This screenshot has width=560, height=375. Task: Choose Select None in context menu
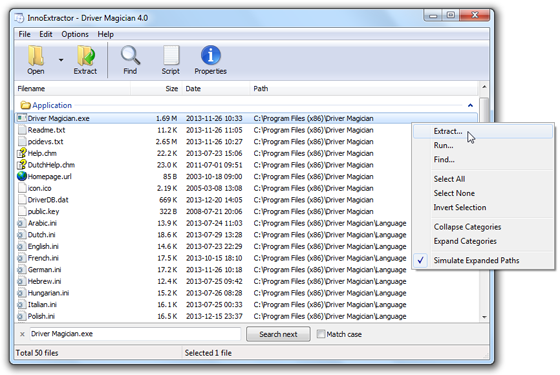[x=483, y=193]
